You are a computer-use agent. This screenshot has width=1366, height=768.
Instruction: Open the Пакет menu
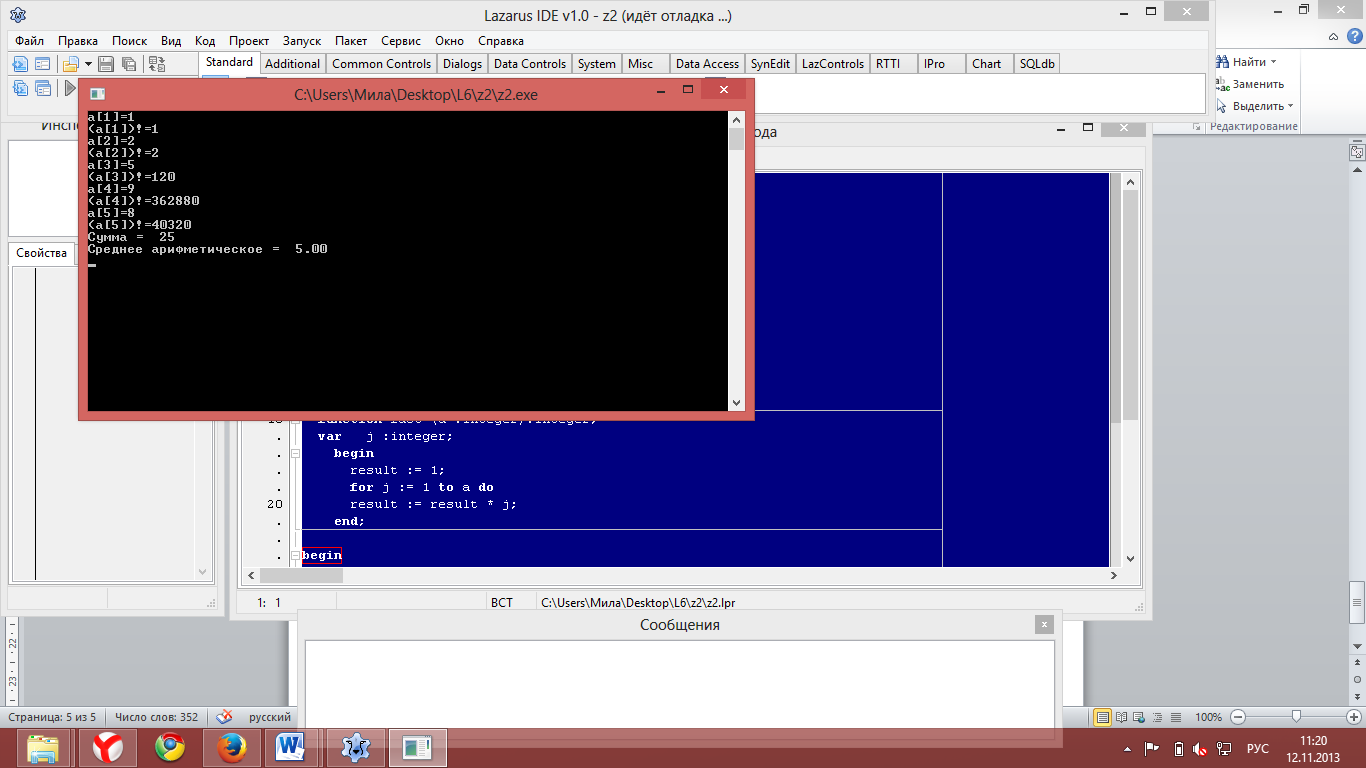click(351, 41)
